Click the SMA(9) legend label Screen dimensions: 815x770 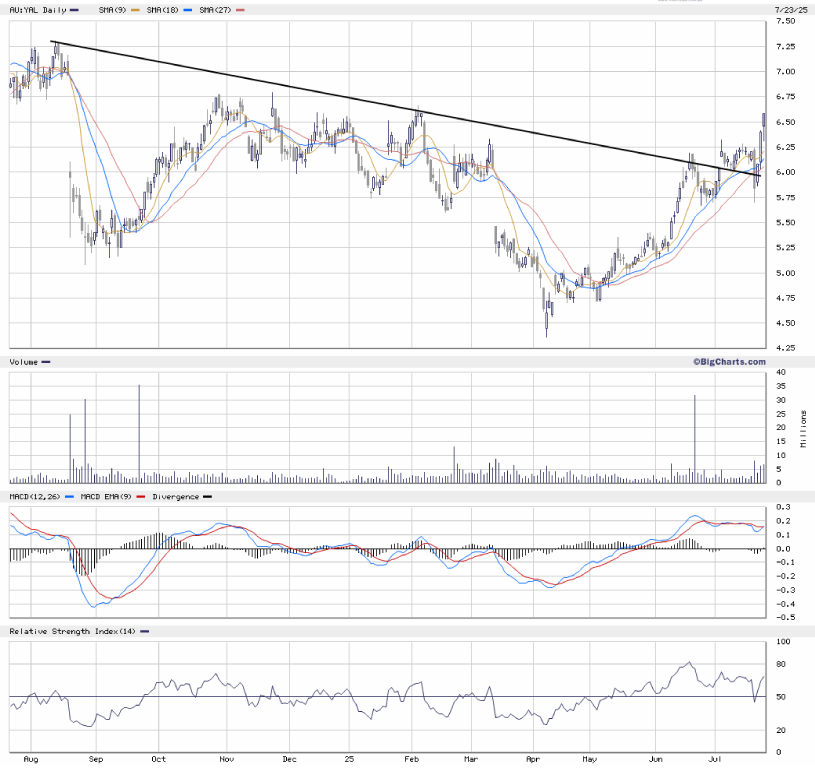click(x=110, y=9)
